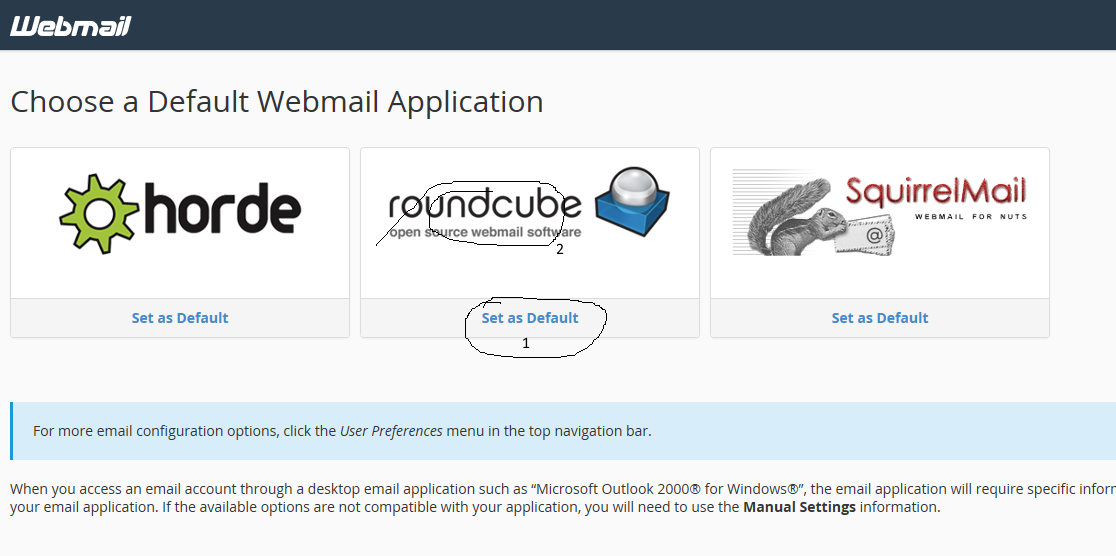Set SquirrelMail as the default webmail

[880, 318]
